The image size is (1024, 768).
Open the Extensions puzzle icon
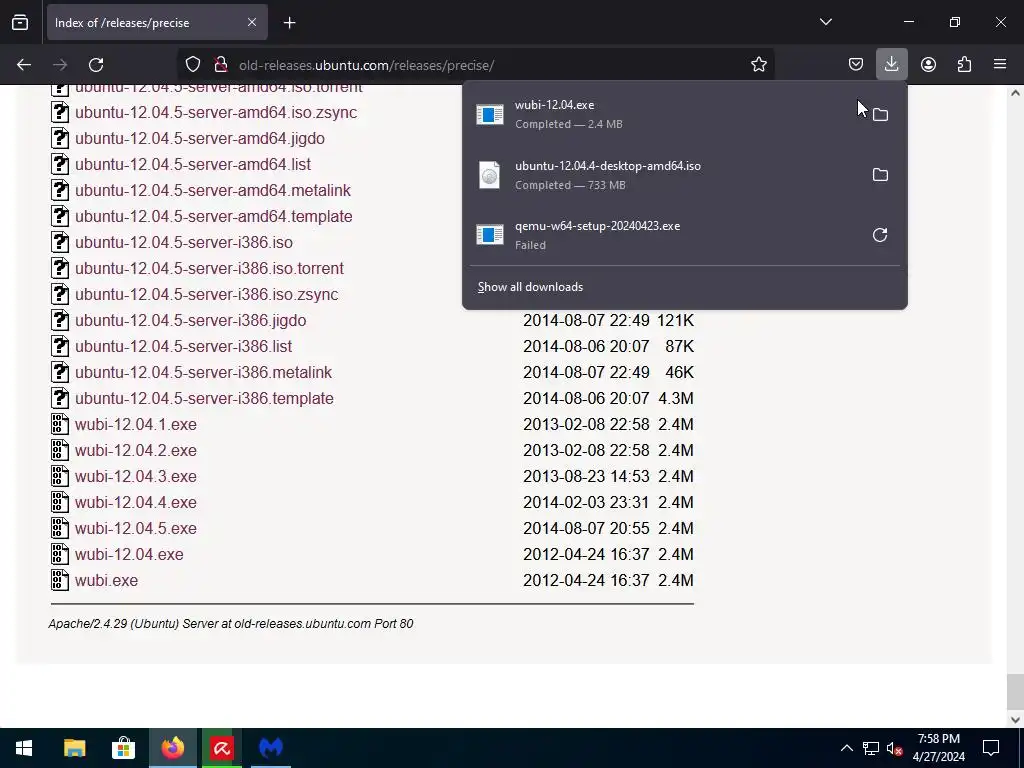[x=964, y=65]
